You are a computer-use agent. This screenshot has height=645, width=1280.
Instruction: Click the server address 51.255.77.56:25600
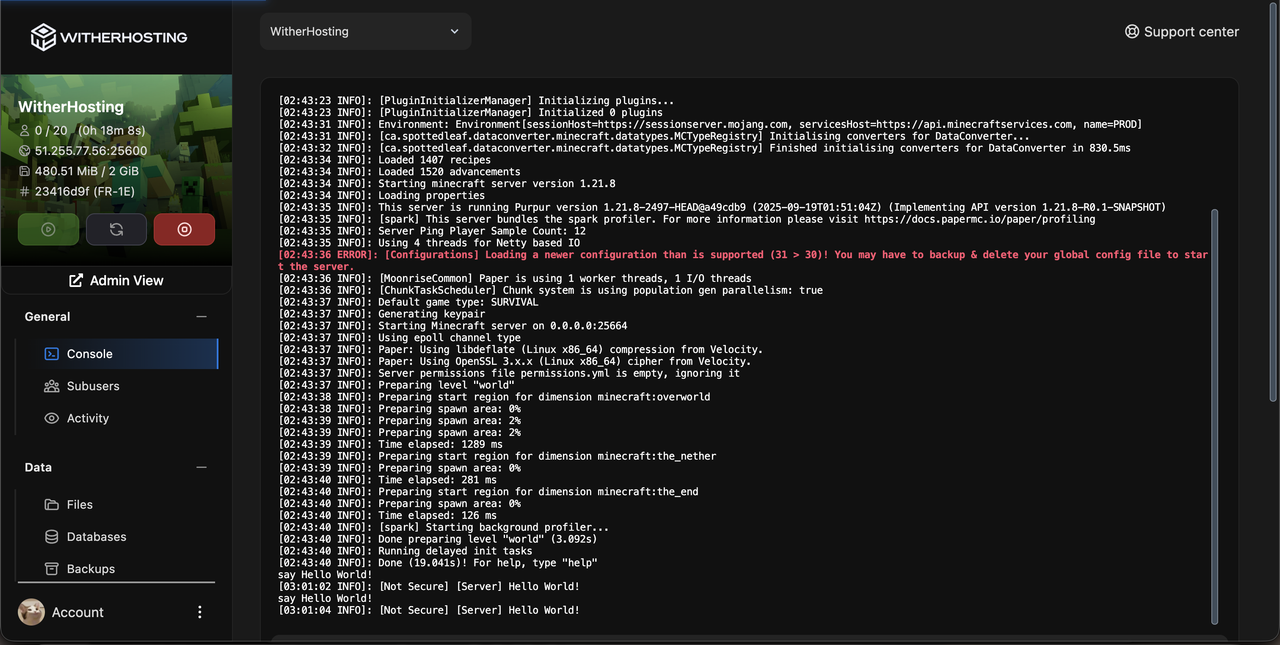pyautogui.click(x=91, y=151)
